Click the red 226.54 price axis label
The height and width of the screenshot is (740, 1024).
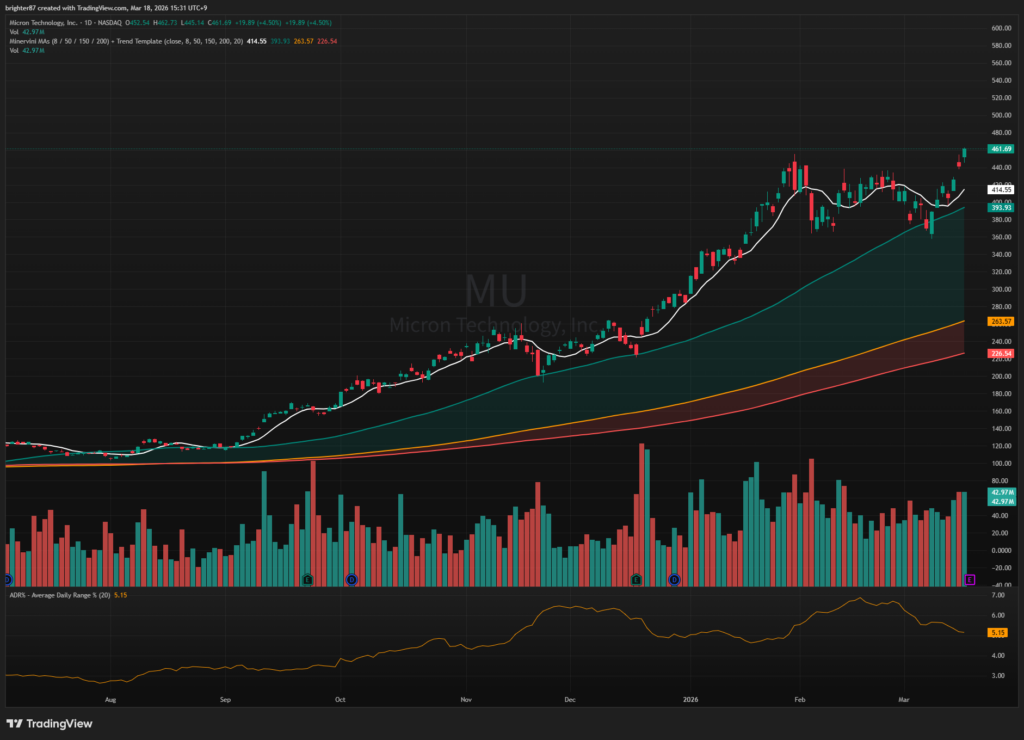point(1001,353)
